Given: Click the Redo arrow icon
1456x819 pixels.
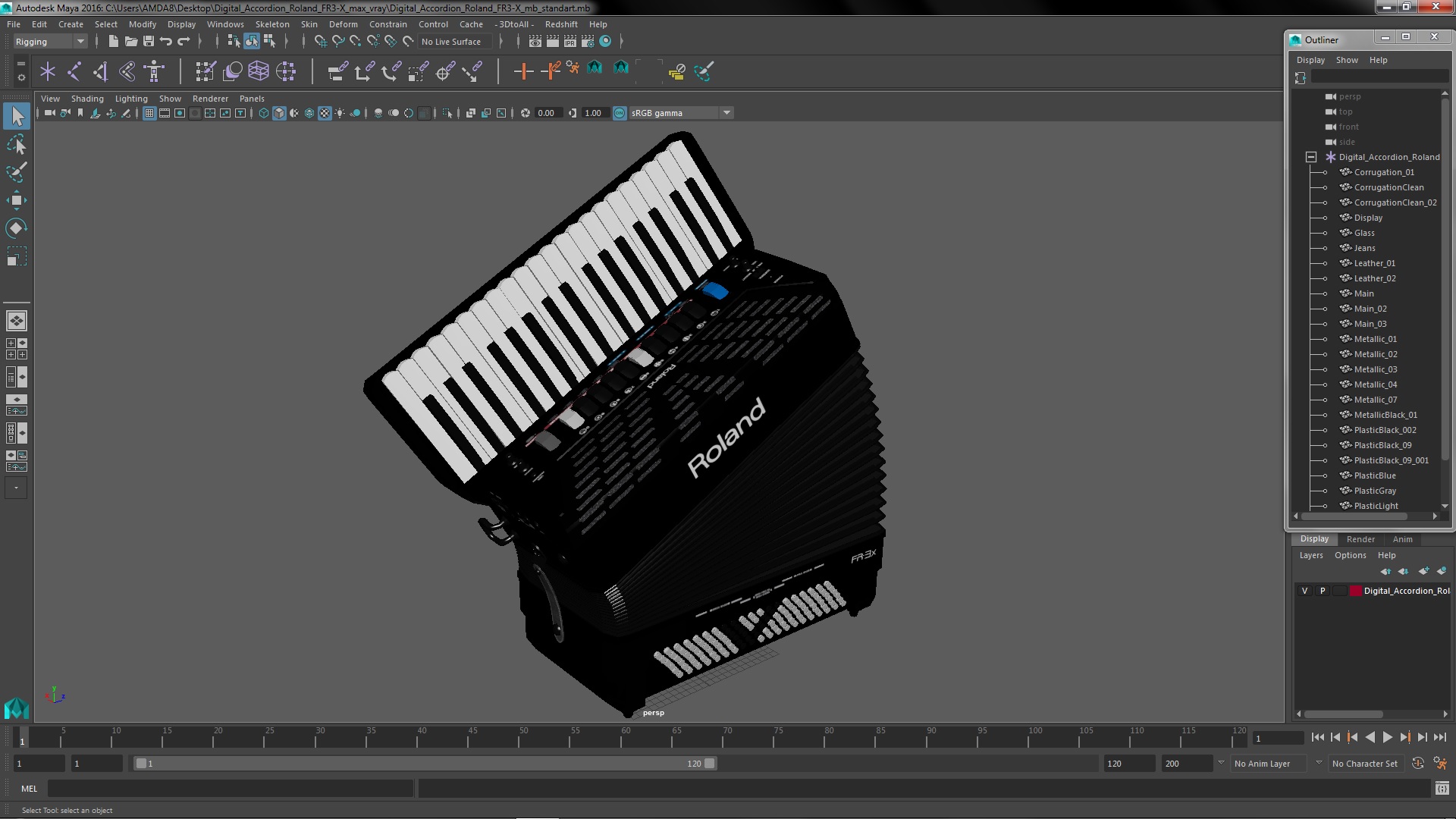Looking at the screenshot, I should pos(183,42).
